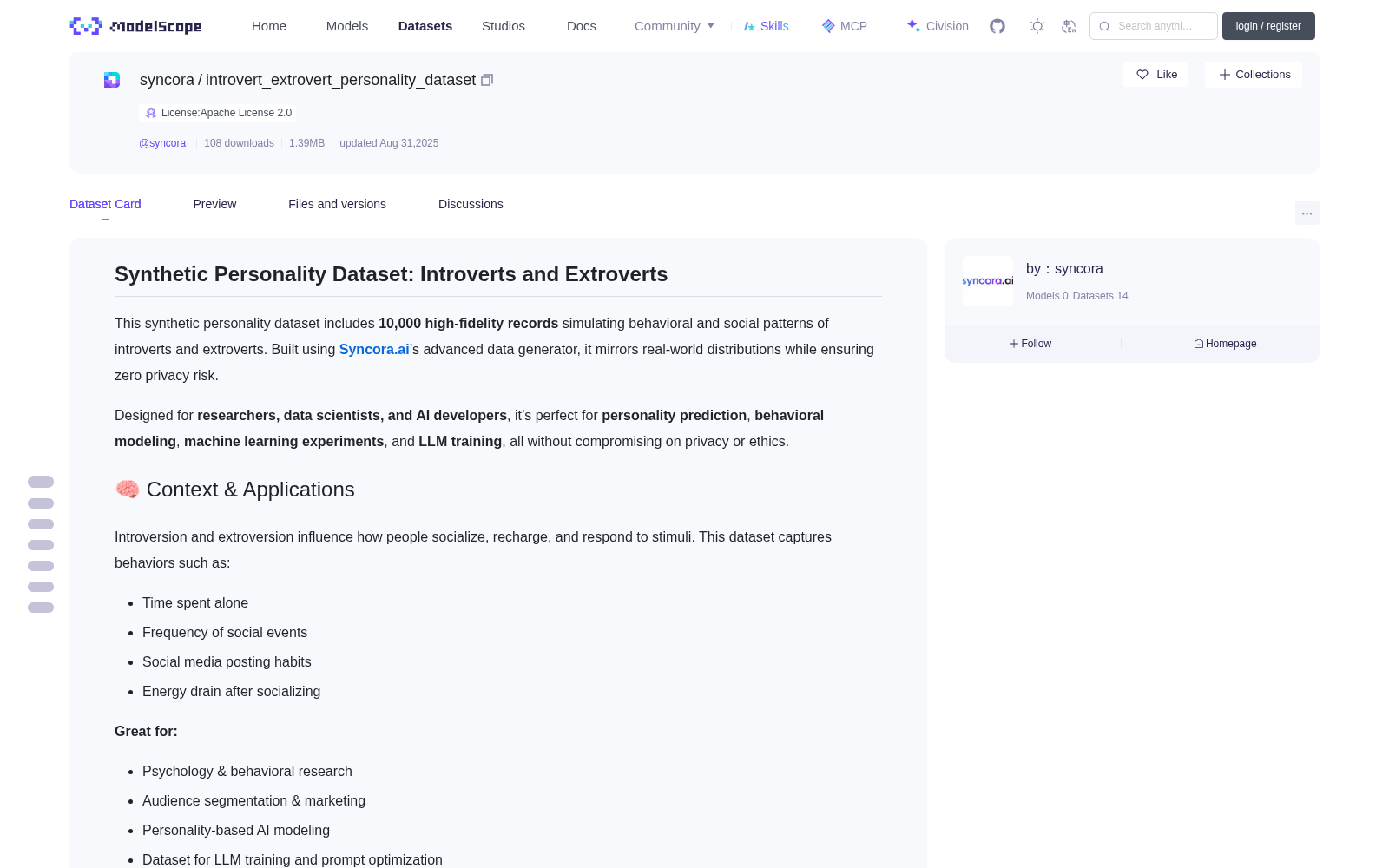Click the syncora.ai organization logo
1389x868 pixels.
[x=988, y=281]
